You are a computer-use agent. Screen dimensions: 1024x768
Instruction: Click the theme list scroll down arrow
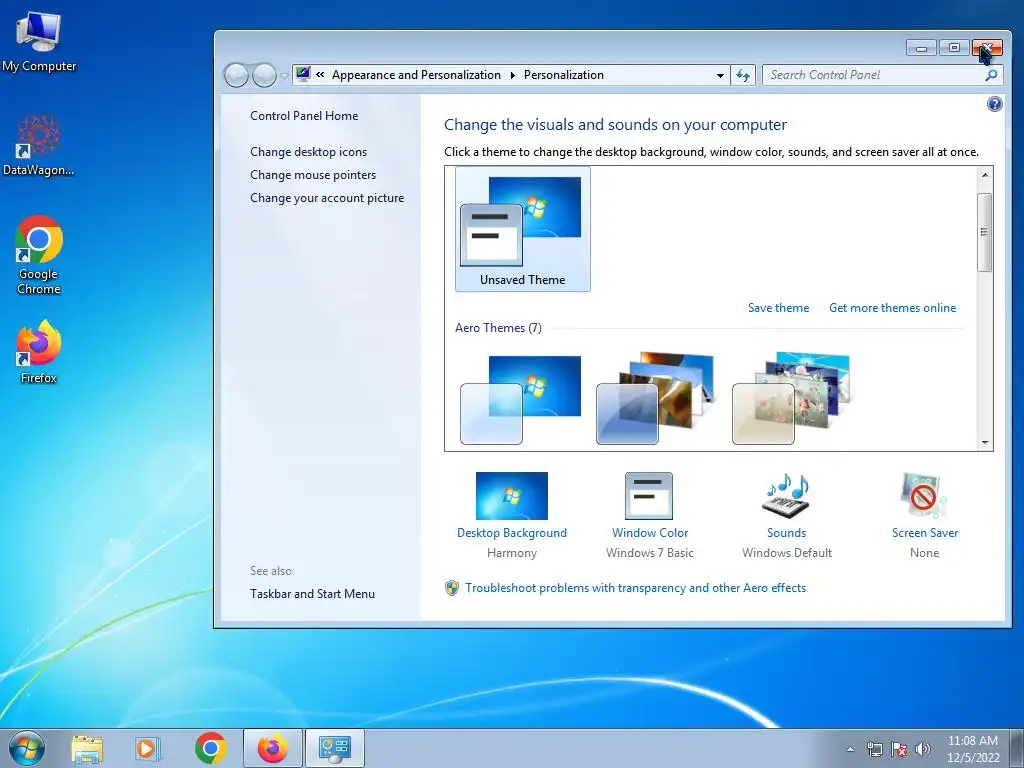pos(985,443)
